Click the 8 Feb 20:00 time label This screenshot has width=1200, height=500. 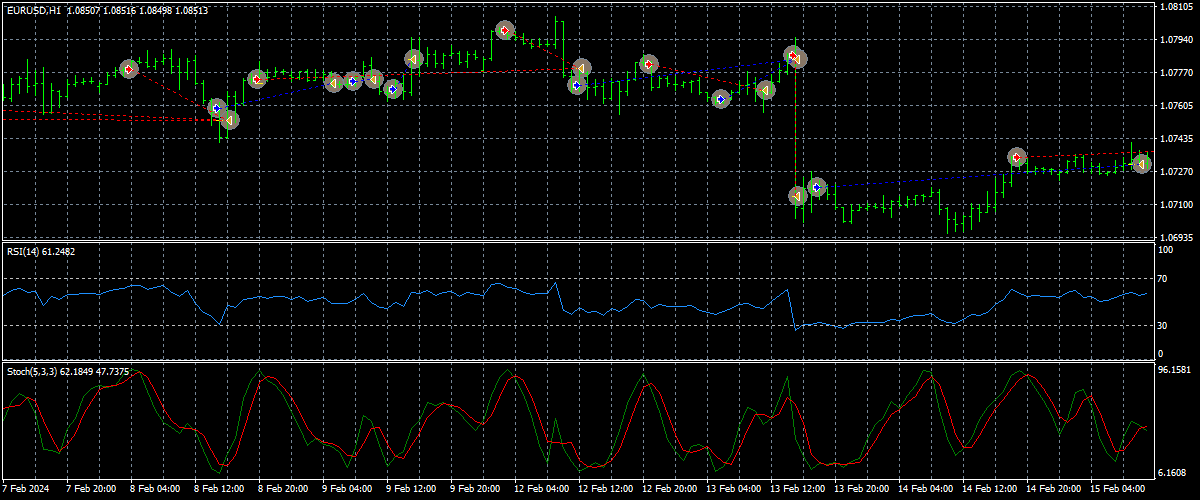point(283,490)
